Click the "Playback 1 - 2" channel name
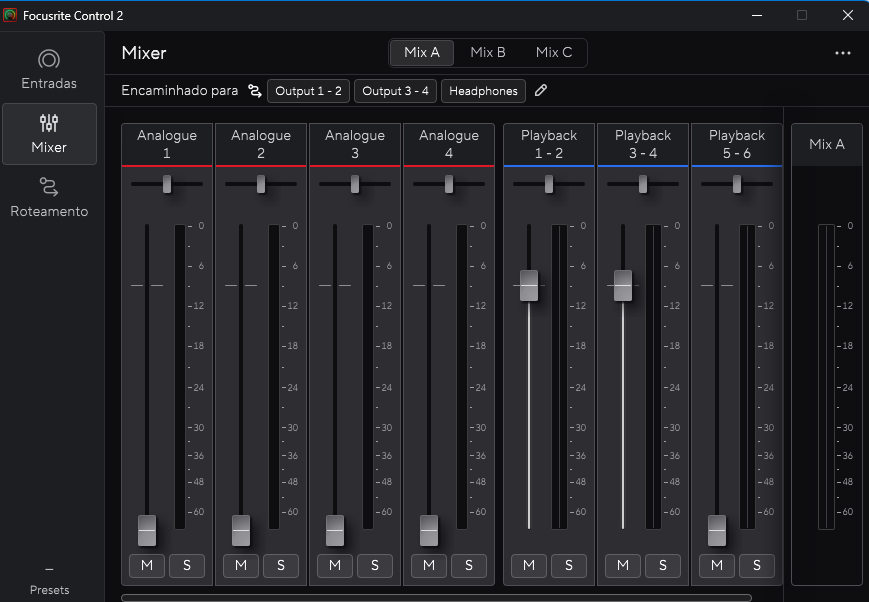The width and height of the screenshot is (869, 602). click(549, 144)
